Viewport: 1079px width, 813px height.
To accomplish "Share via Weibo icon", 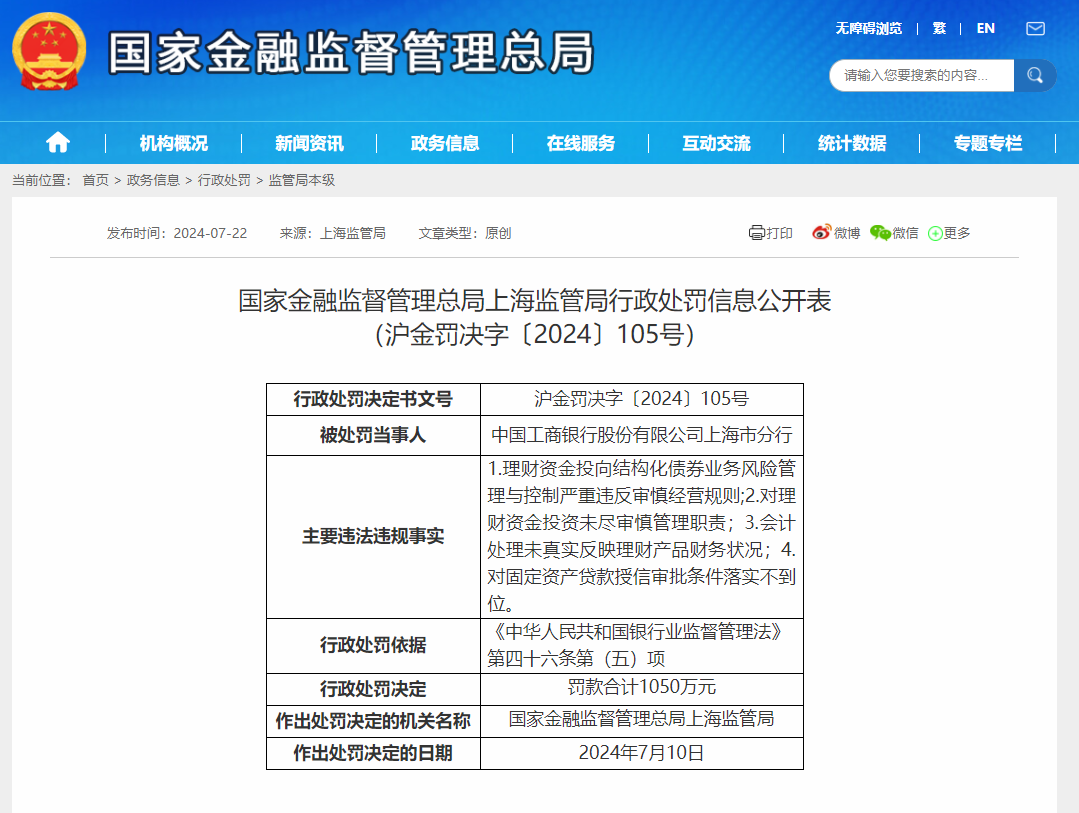I will (821, 233).
